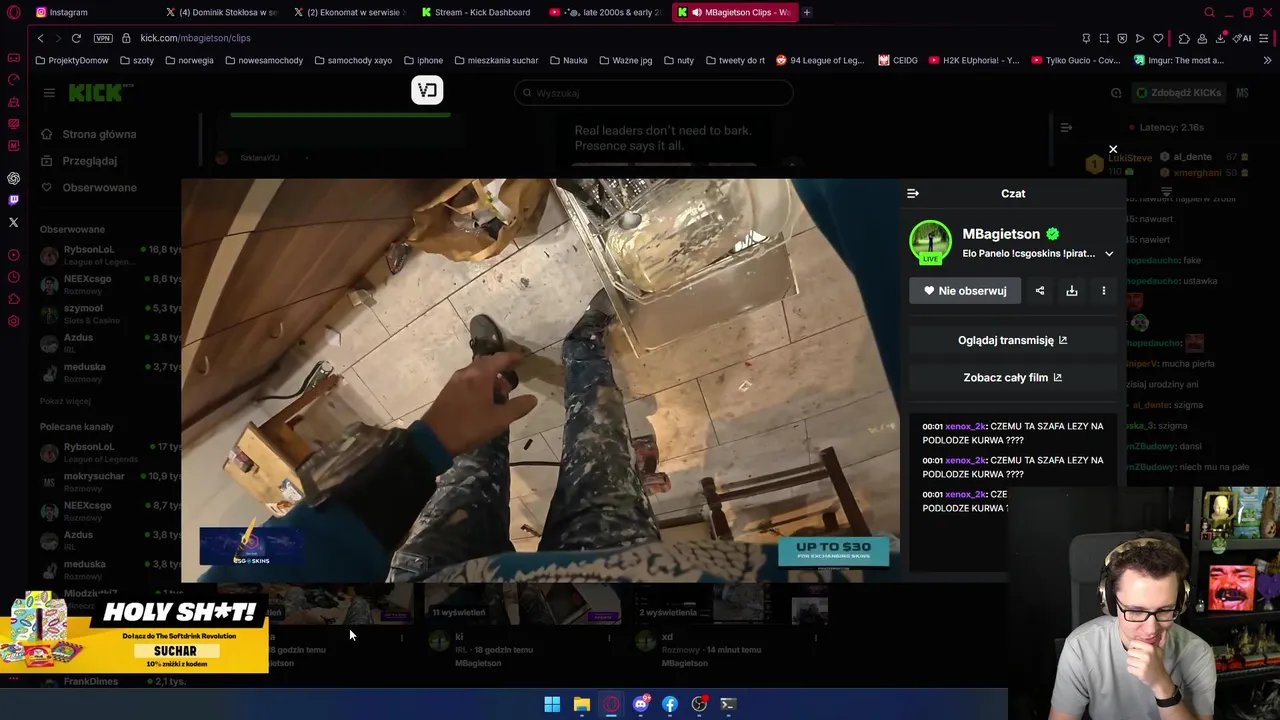Screen dimensions: 1280x720
Task: Open X in Opera sidebar
Action: click(14, 222)
